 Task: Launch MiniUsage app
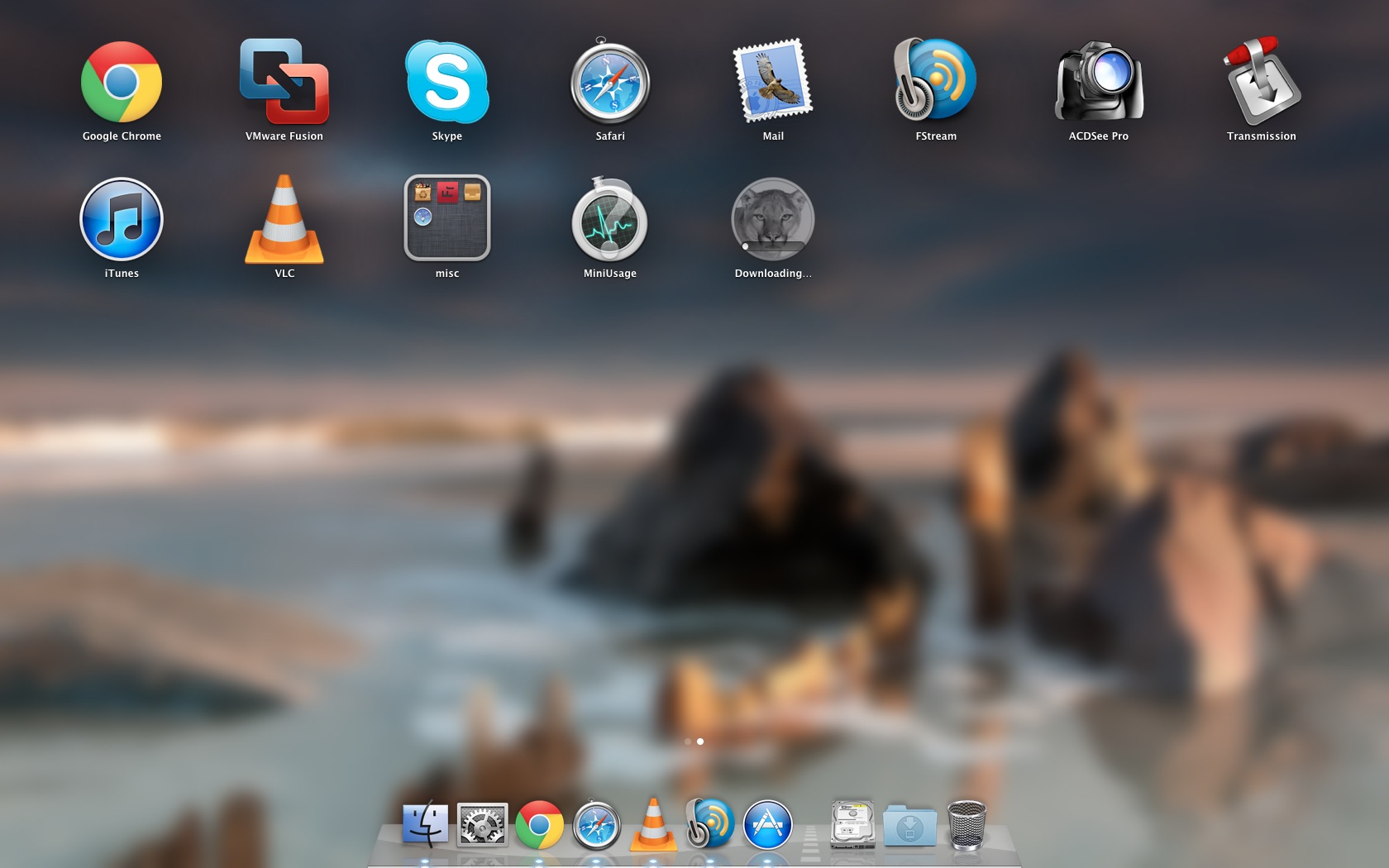coord(610,219)
